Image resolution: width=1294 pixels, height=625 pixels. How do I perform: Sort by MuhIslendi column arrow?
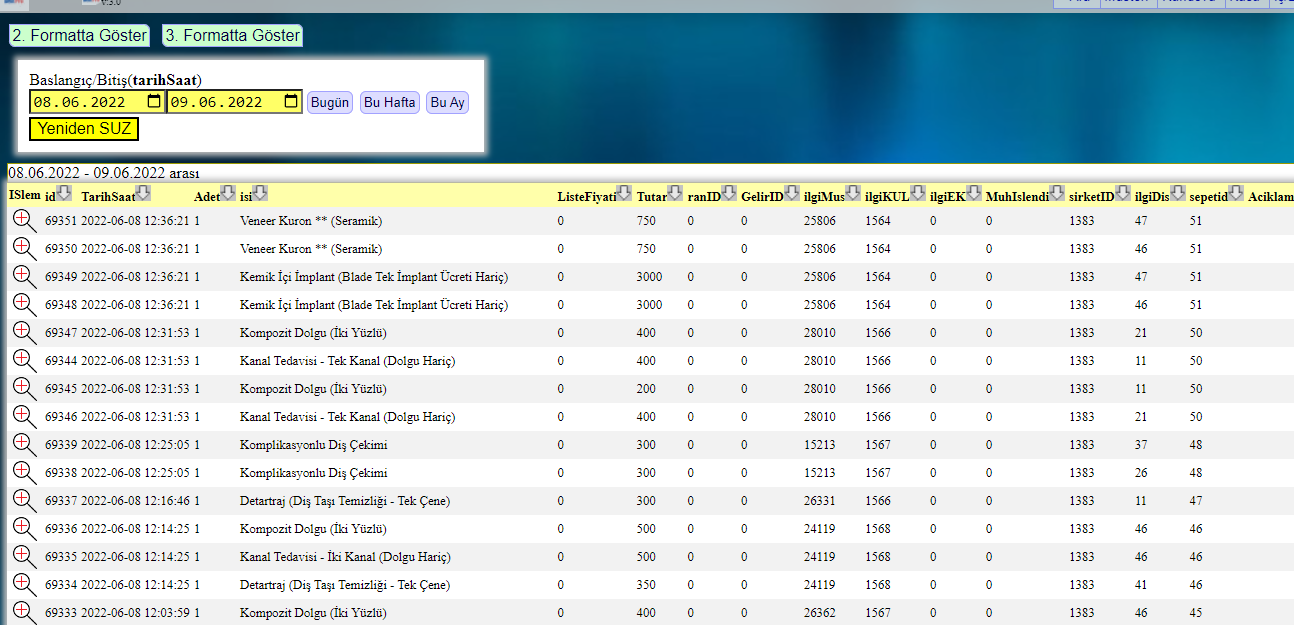(x=1057, y=193)
